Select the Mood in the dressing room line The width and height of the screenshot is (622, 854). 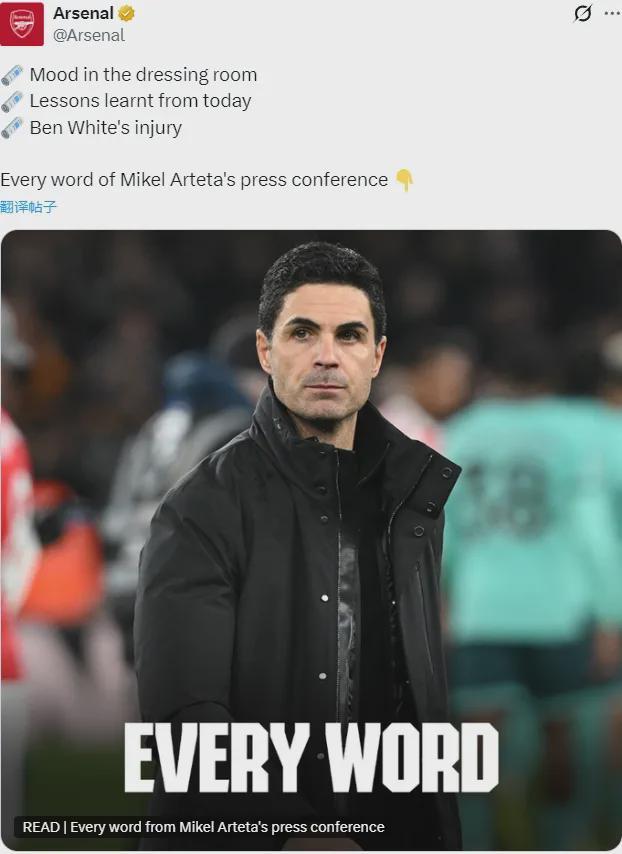(143, 75)
